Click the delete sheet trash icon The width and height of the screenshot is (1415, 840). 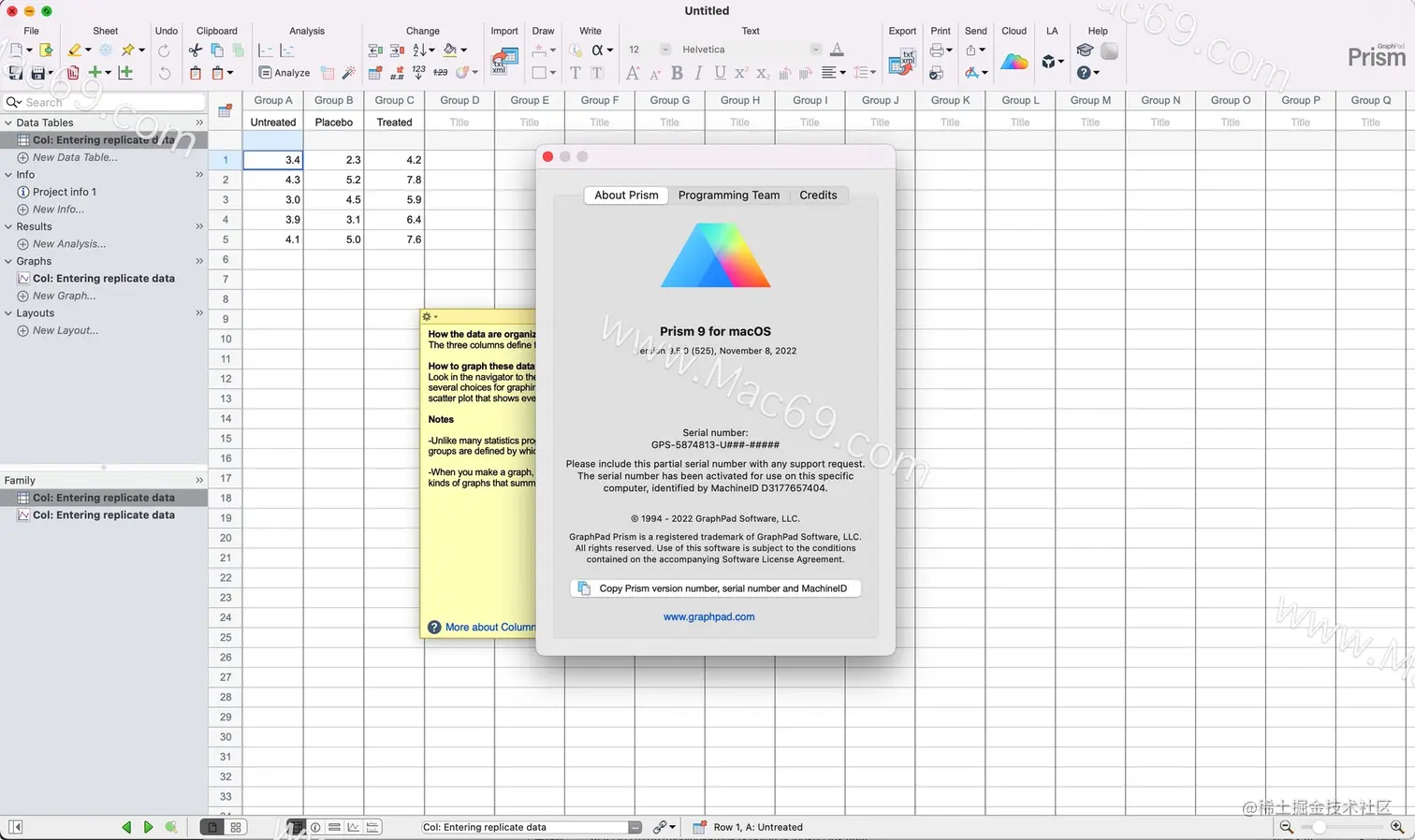click(73, 73)
